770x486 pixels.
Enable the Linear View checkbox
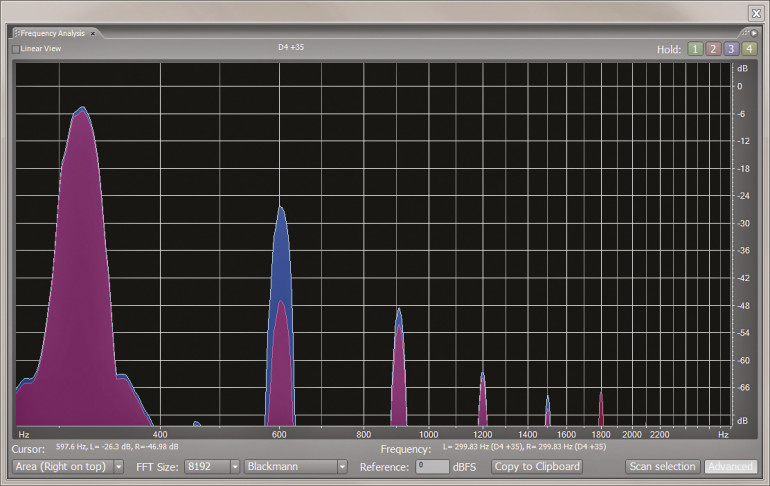click(16, 48)
